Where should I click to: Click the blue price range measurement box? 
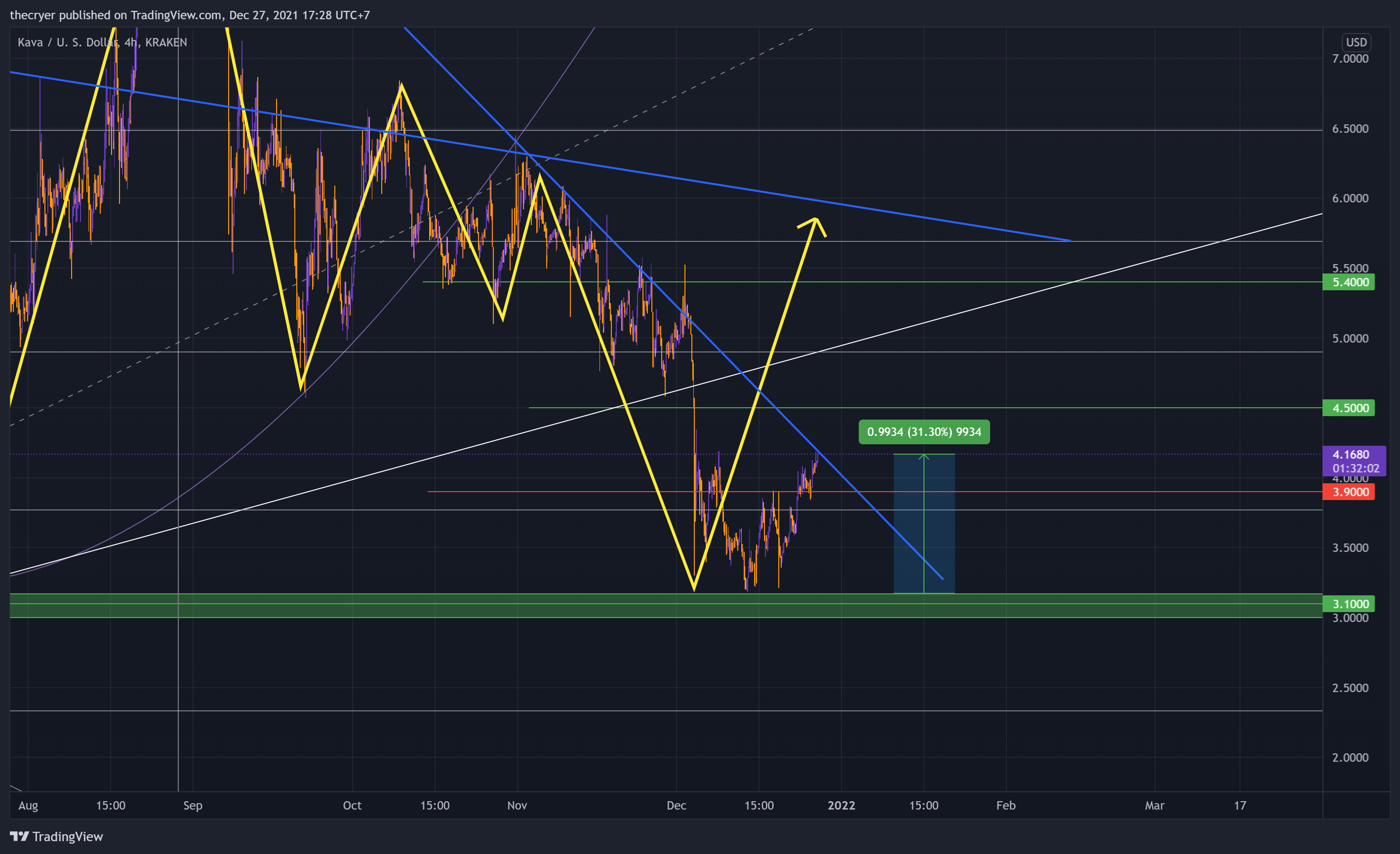(924, 524)
